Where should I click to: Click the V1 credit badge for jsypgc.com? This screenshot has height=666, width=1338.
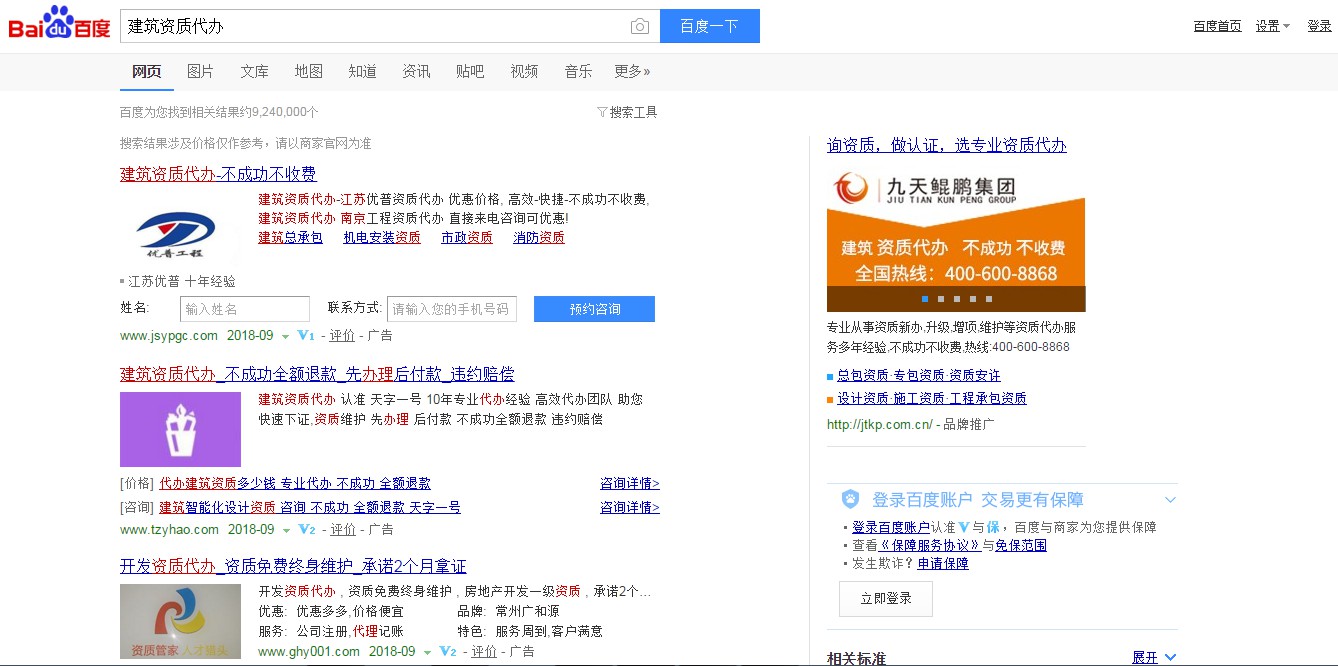point(306,336)
